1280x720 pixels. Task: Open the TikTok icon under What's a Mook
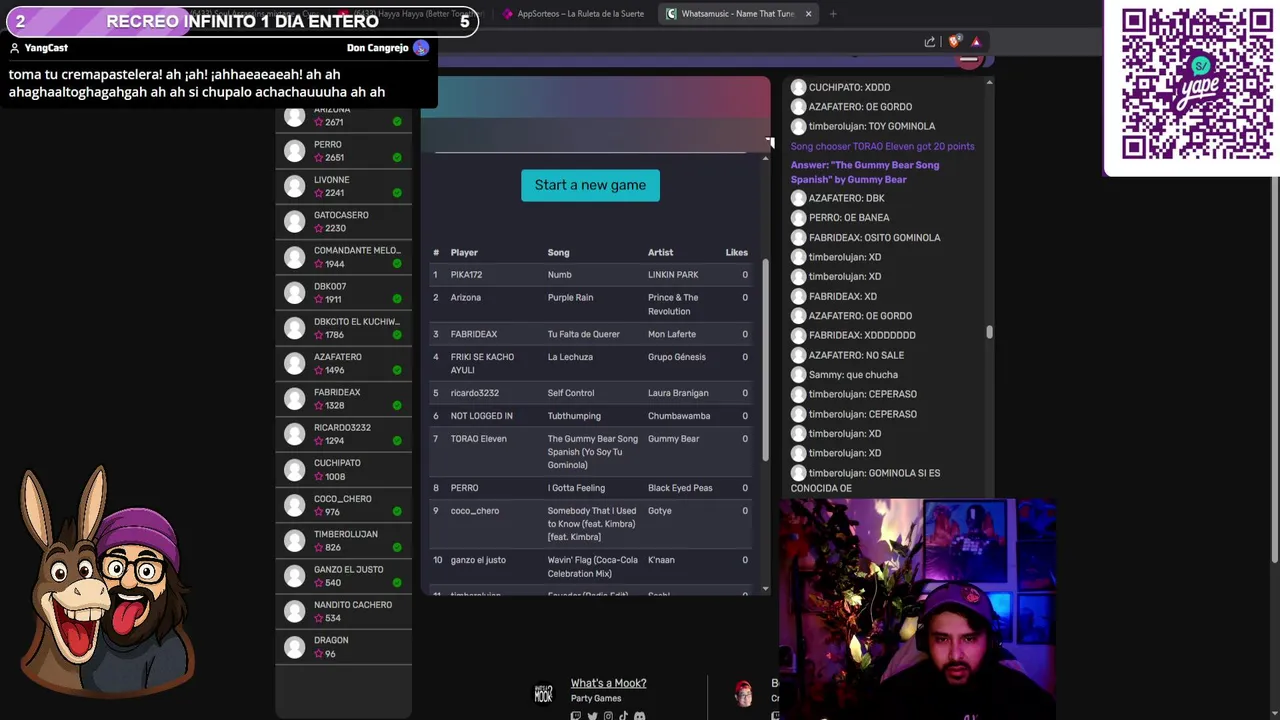[x=623, y=716]
